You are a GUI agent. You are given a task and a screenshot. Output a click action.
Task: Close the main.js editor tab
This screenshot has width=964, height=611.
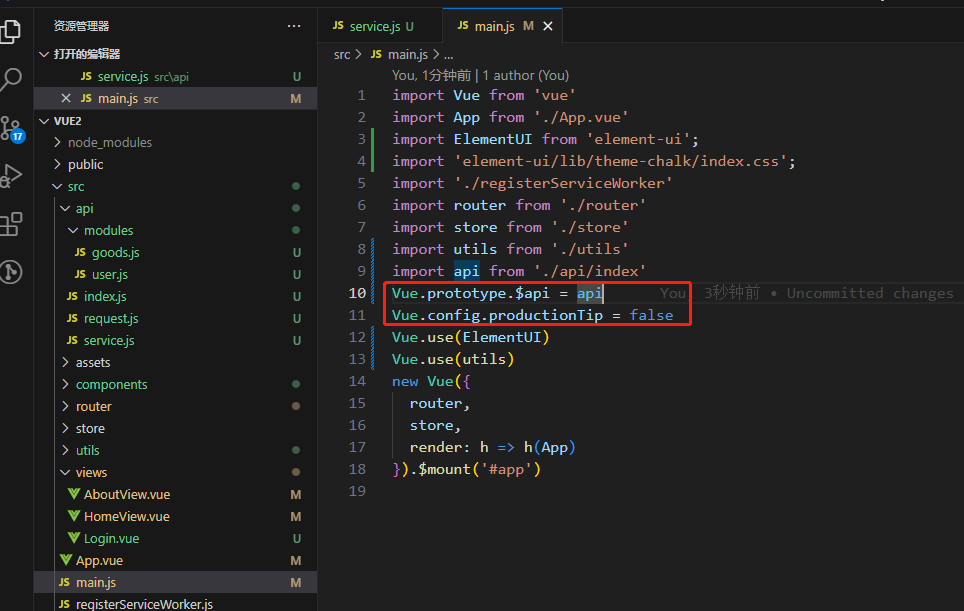pos(548,26)
